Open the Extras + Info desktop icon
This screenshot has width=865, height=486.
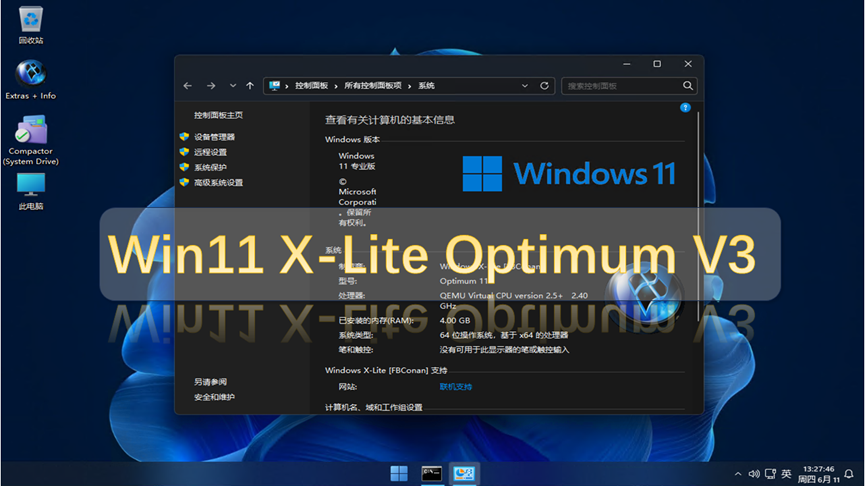tap(31, 80)
